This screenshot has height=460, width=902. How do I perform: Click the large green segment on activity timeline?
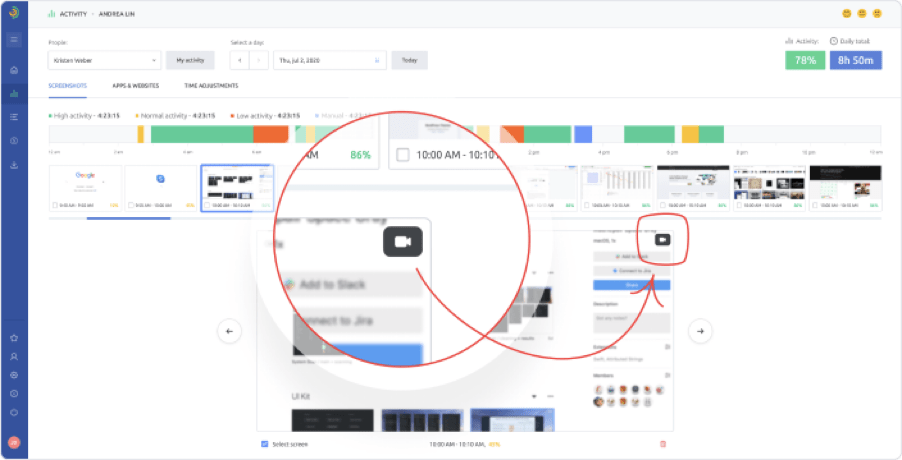202,134
